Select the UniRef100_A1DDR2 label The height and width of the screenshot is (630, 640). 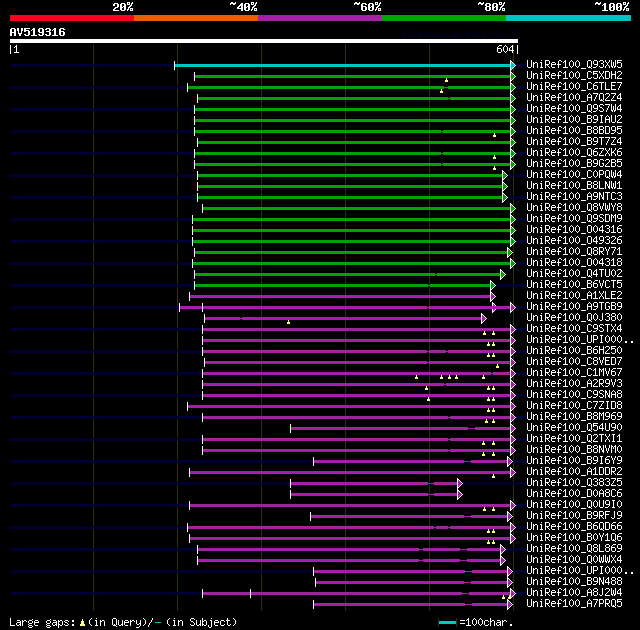(x=574, y=472)
